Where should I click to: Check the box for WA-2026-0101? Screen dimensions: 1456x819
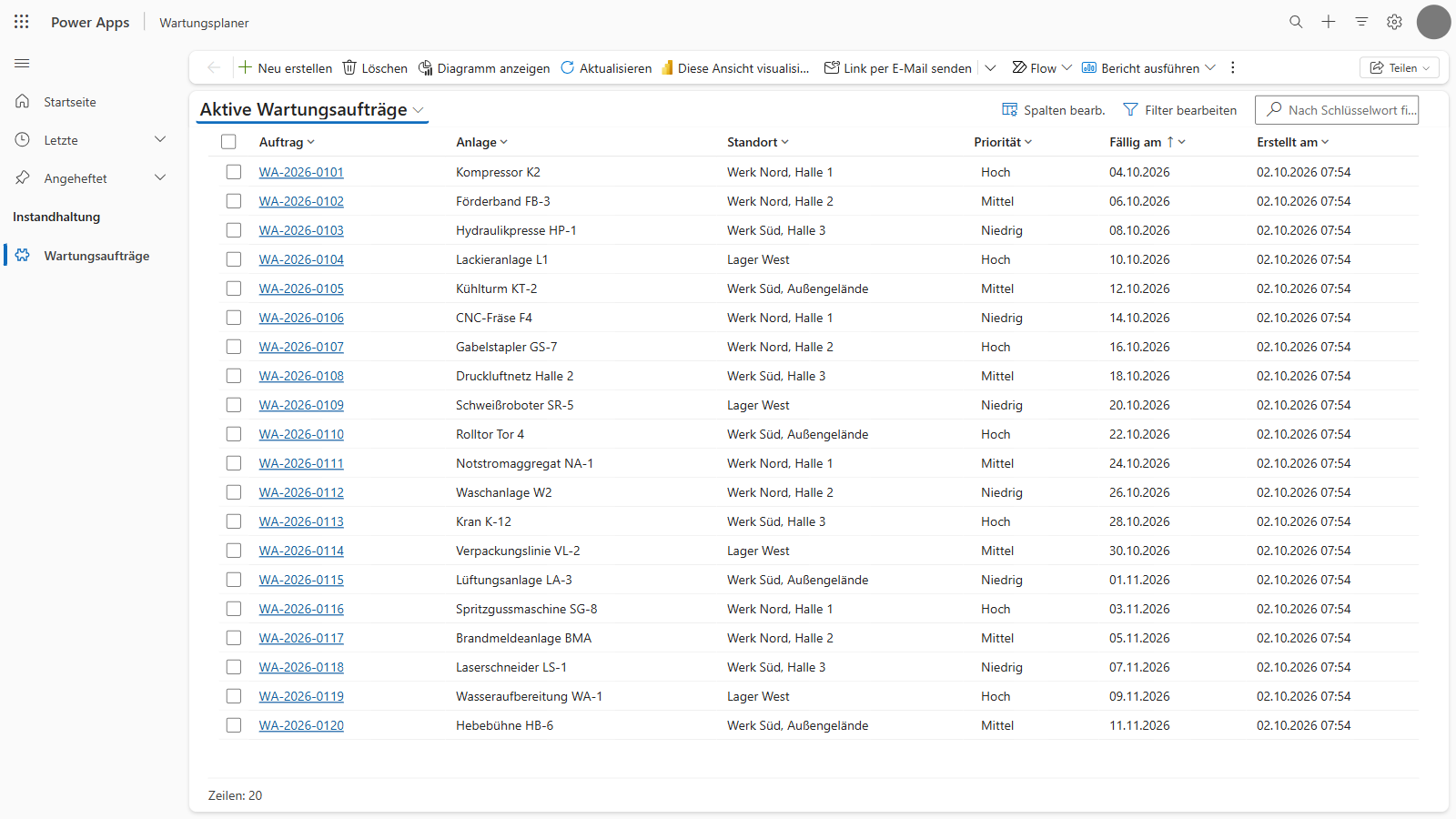point(234,172)
